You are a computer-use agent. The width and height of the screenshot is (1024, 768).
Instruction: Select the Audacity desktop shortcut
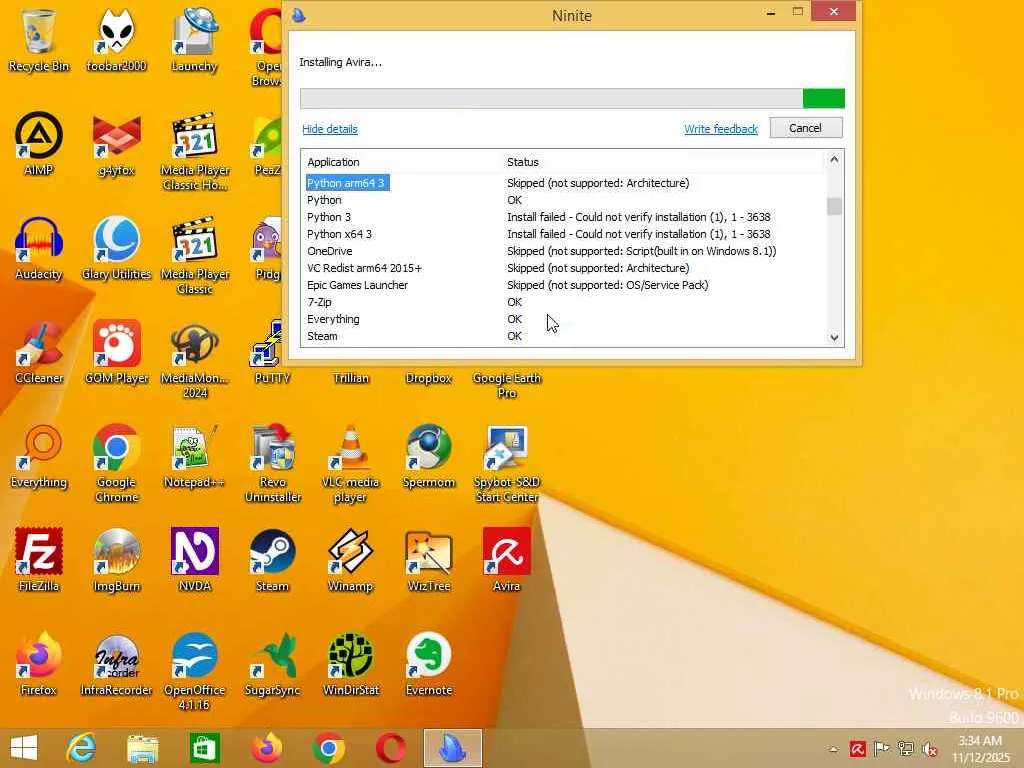point(39,248)
